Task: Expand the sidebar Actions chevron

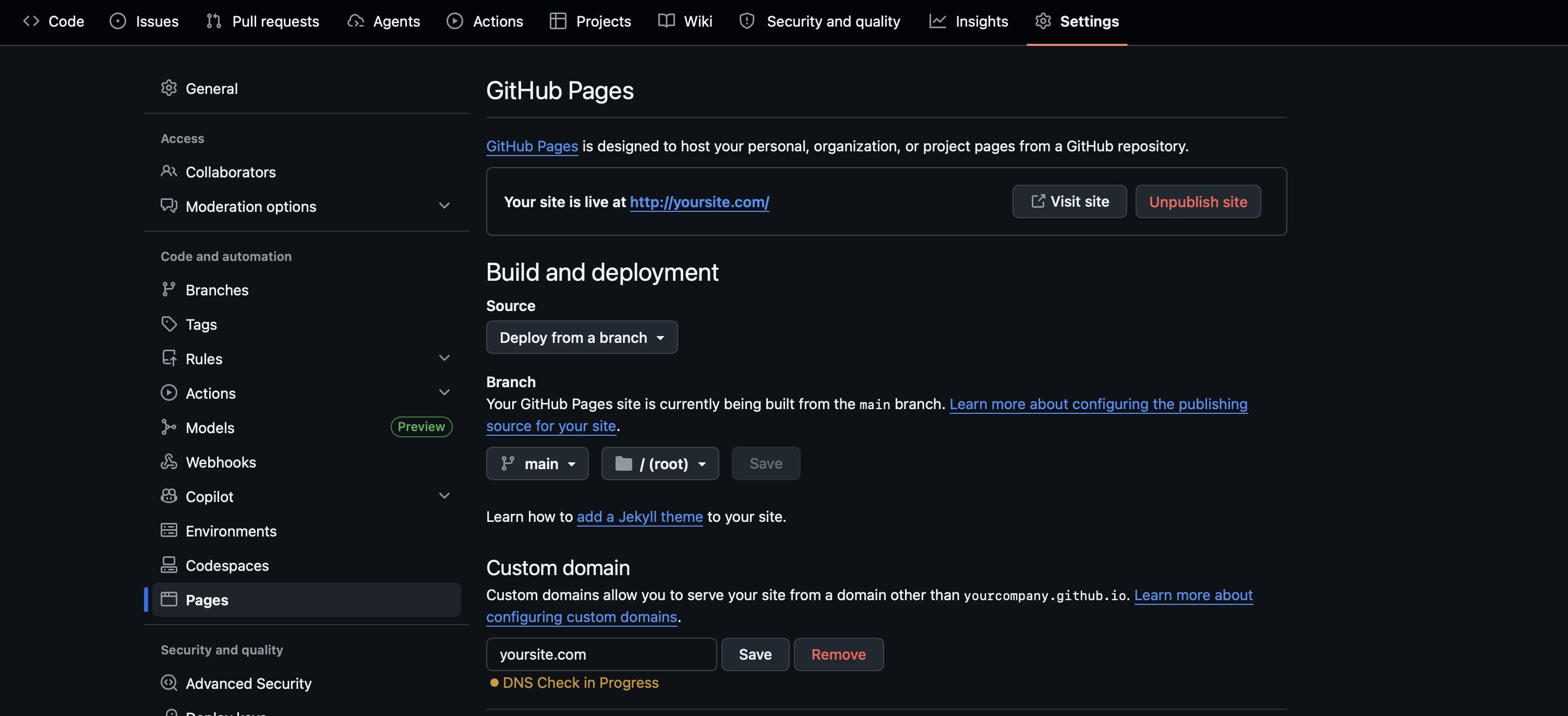Action: pyautogui.click(x=444, y=392)
